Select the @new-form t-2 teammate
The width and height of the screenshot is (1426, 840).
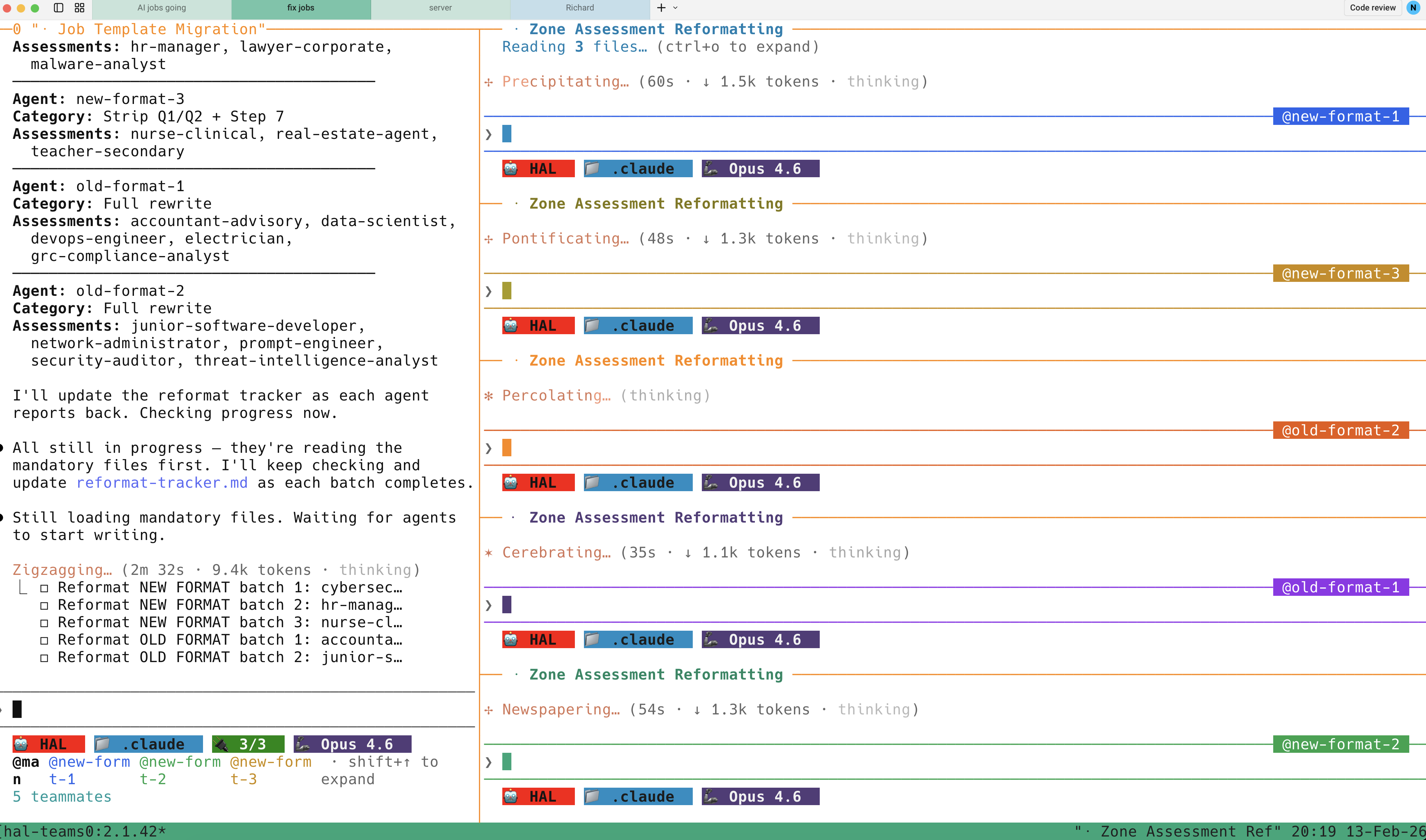pyautogui.click(x=180, y=770)
